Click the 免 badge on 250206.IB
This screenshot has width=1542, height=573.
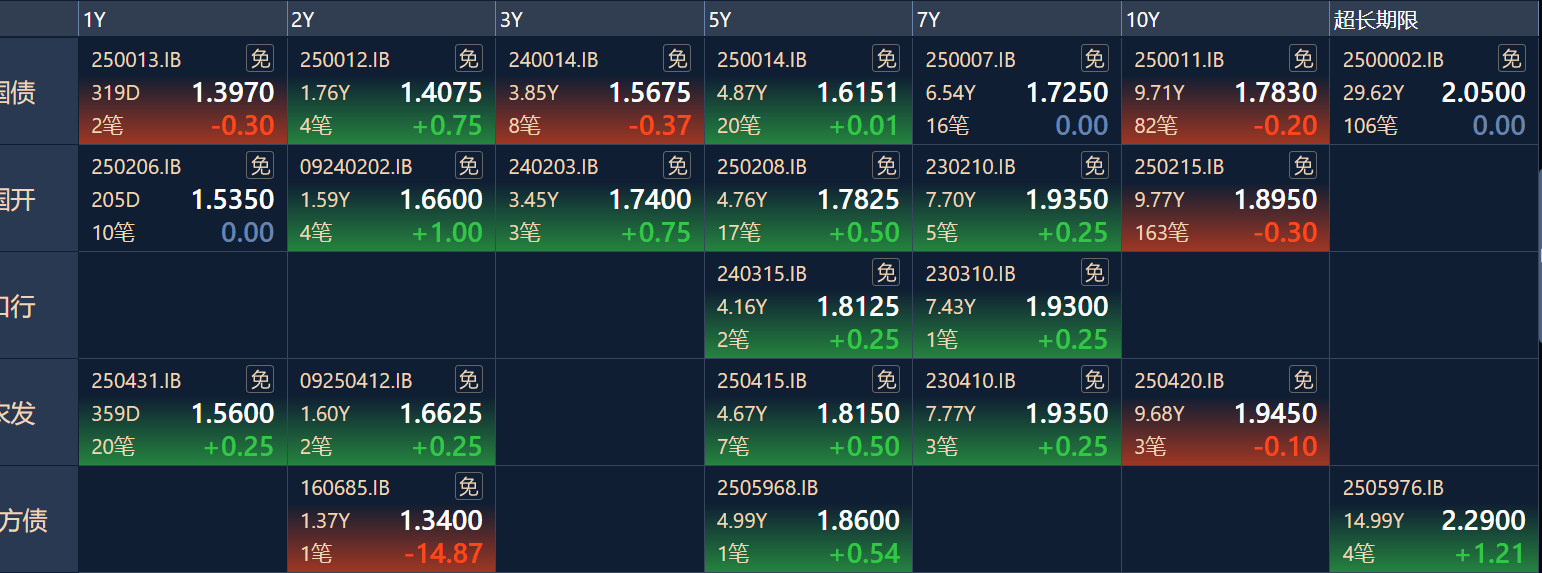point(260,166)
